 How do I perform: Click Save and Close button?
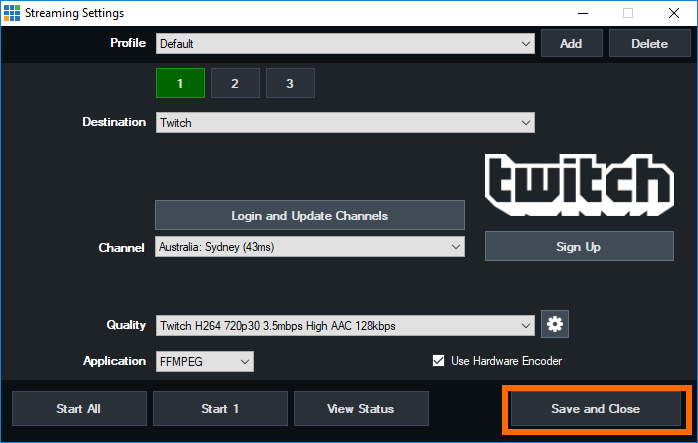pyautogui.click(x=595, y=409)
